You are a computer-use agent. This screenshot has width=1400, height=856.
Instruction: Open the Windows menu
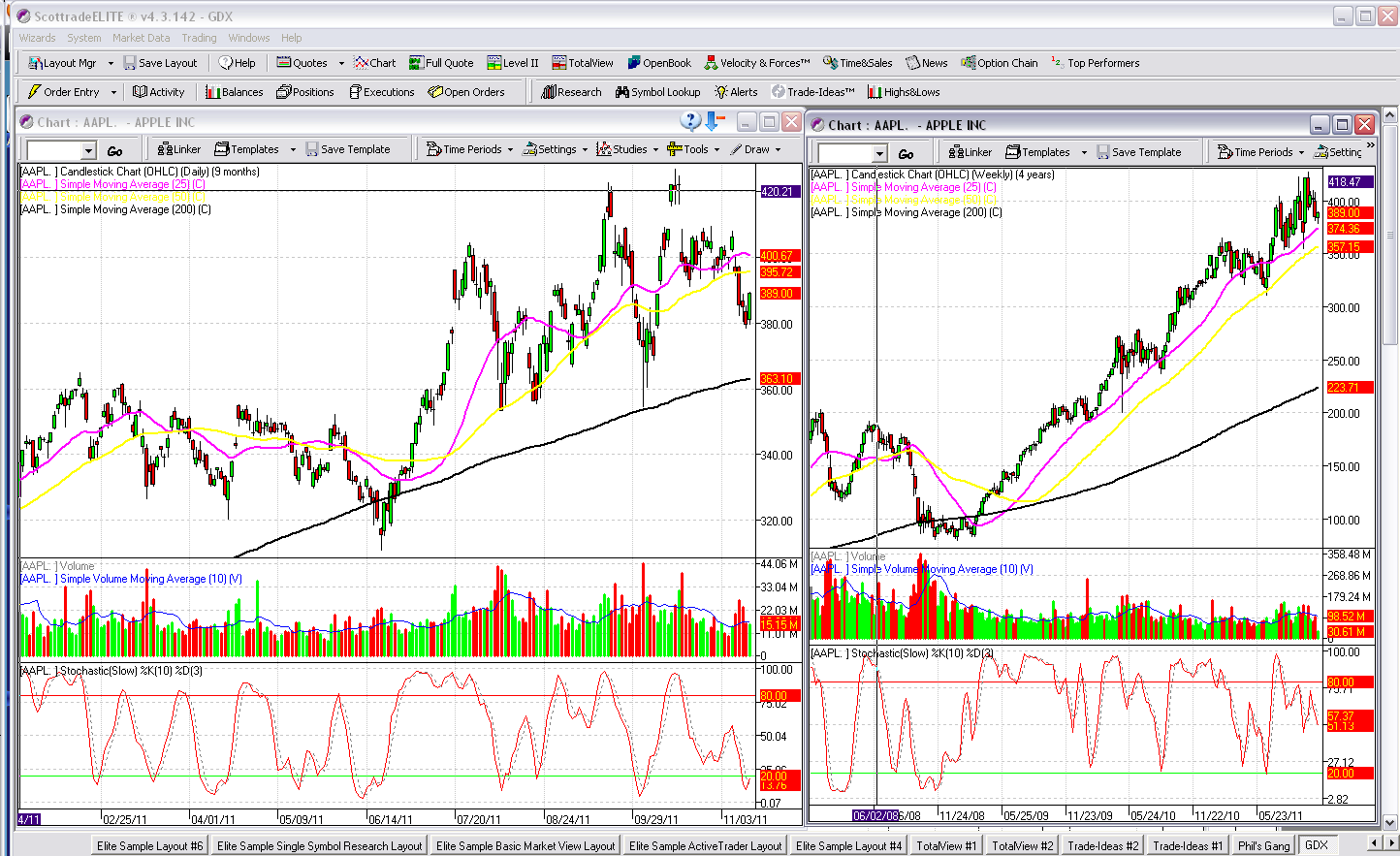[249, 38]
